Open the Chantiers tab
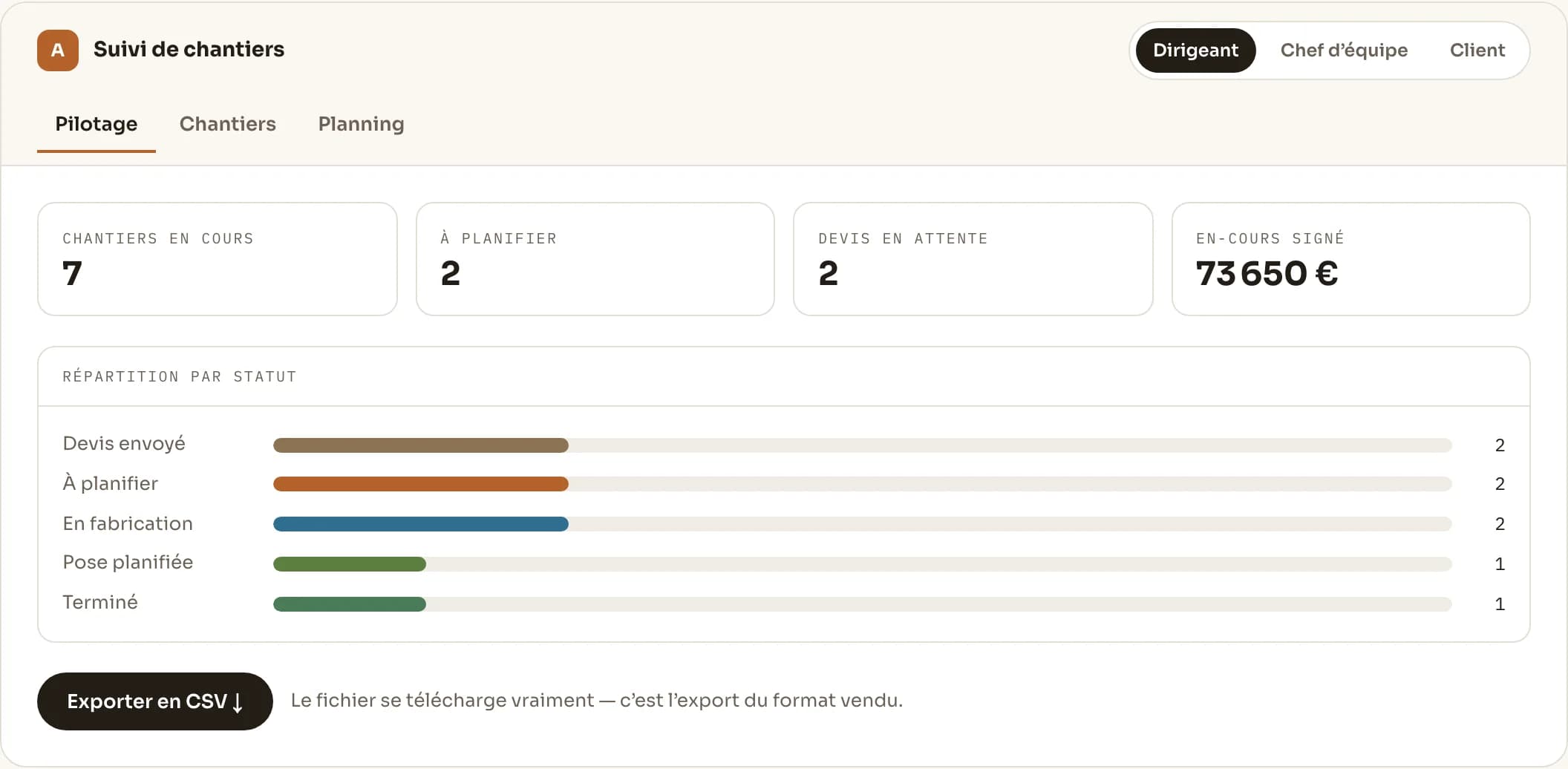Image resolution: width=1568 pixels, height=769 pixels. [x=228, y=124]
